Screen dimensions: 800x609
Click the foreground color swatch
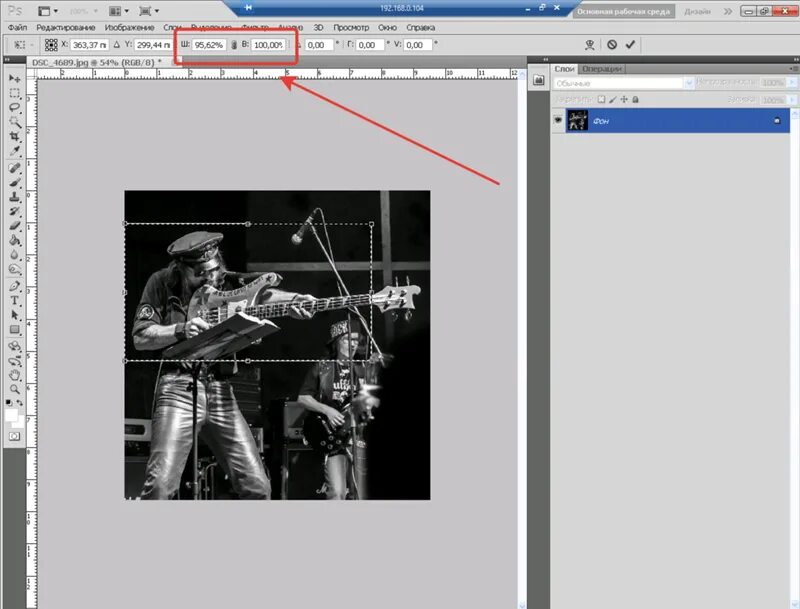[x=11, y=415]
